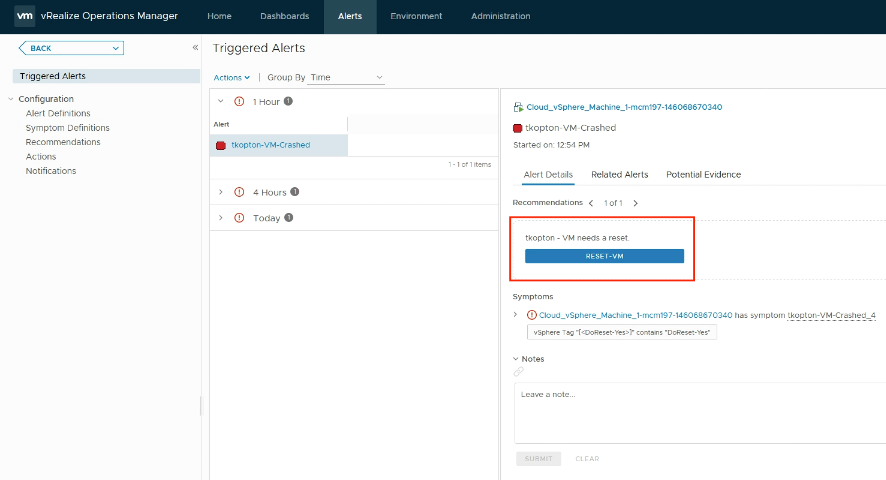Click the VMware vm logo icon
Viewport: 886px width, 480px height.
[25, 16]
